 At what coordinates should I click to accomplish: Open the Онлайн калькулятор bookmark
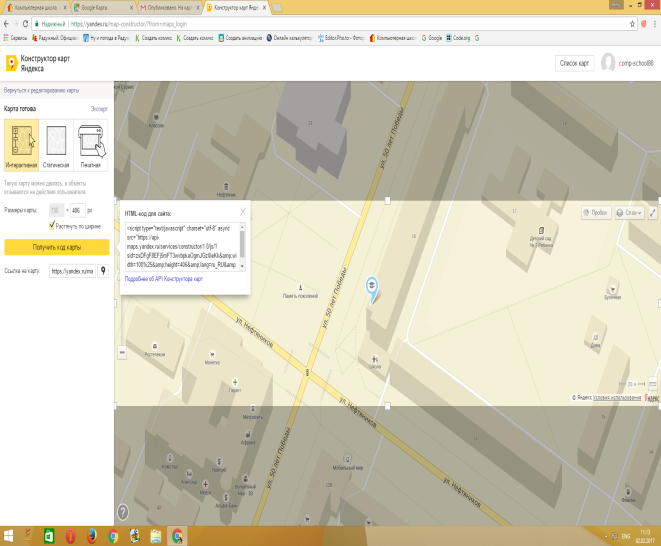tap(289, 38)
